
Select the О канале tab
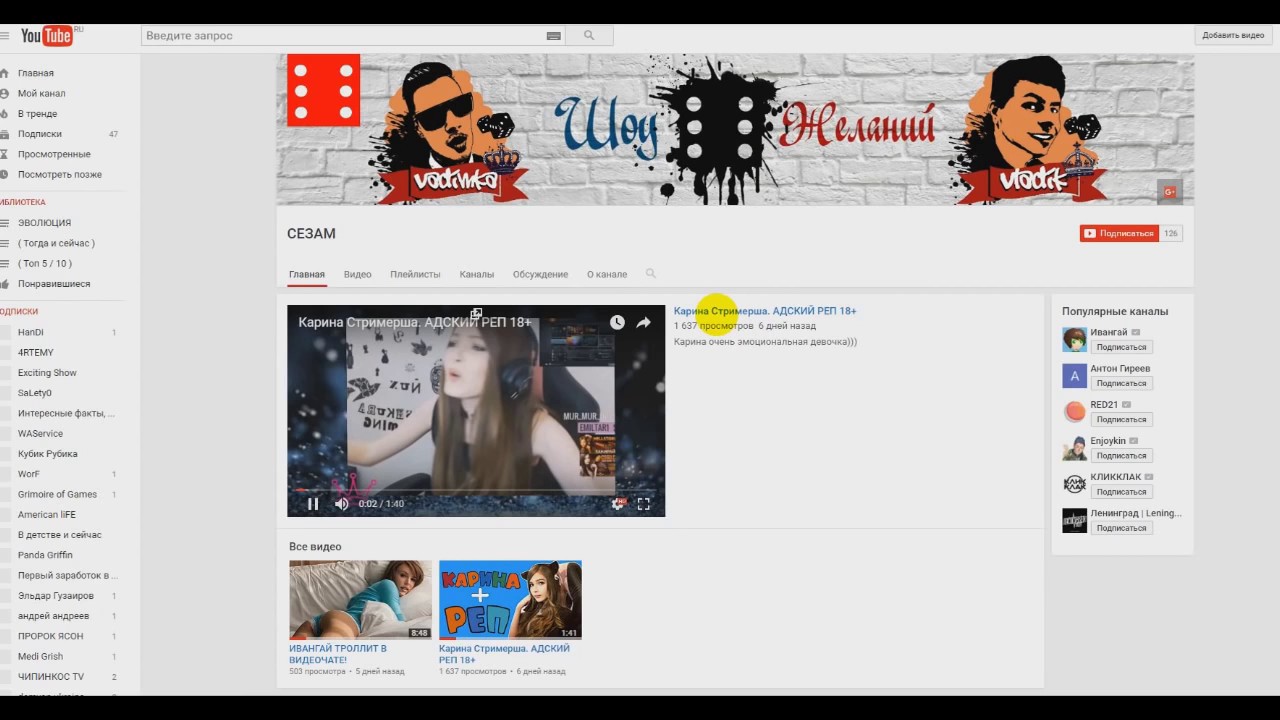point(607,274)
